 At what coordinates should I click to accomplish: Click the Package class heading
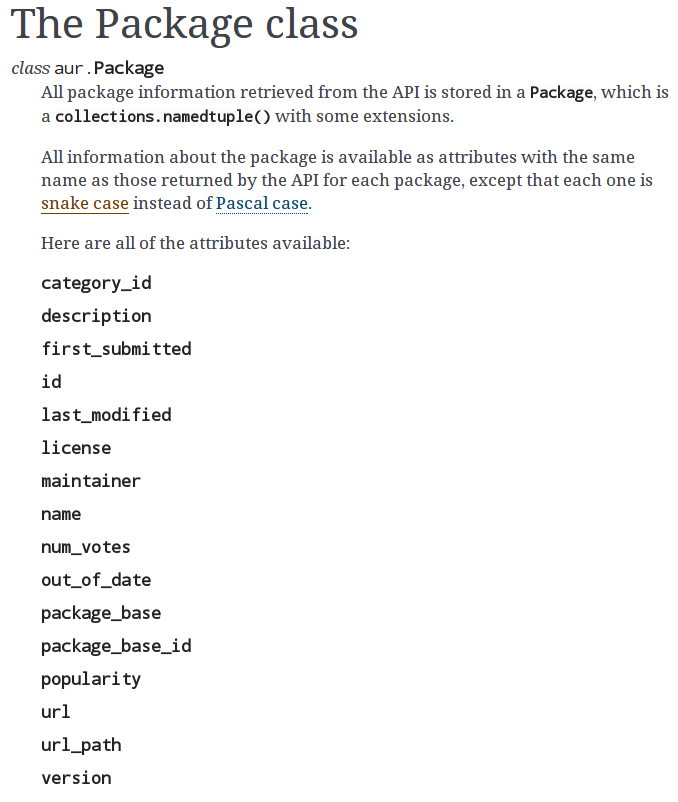185,24
